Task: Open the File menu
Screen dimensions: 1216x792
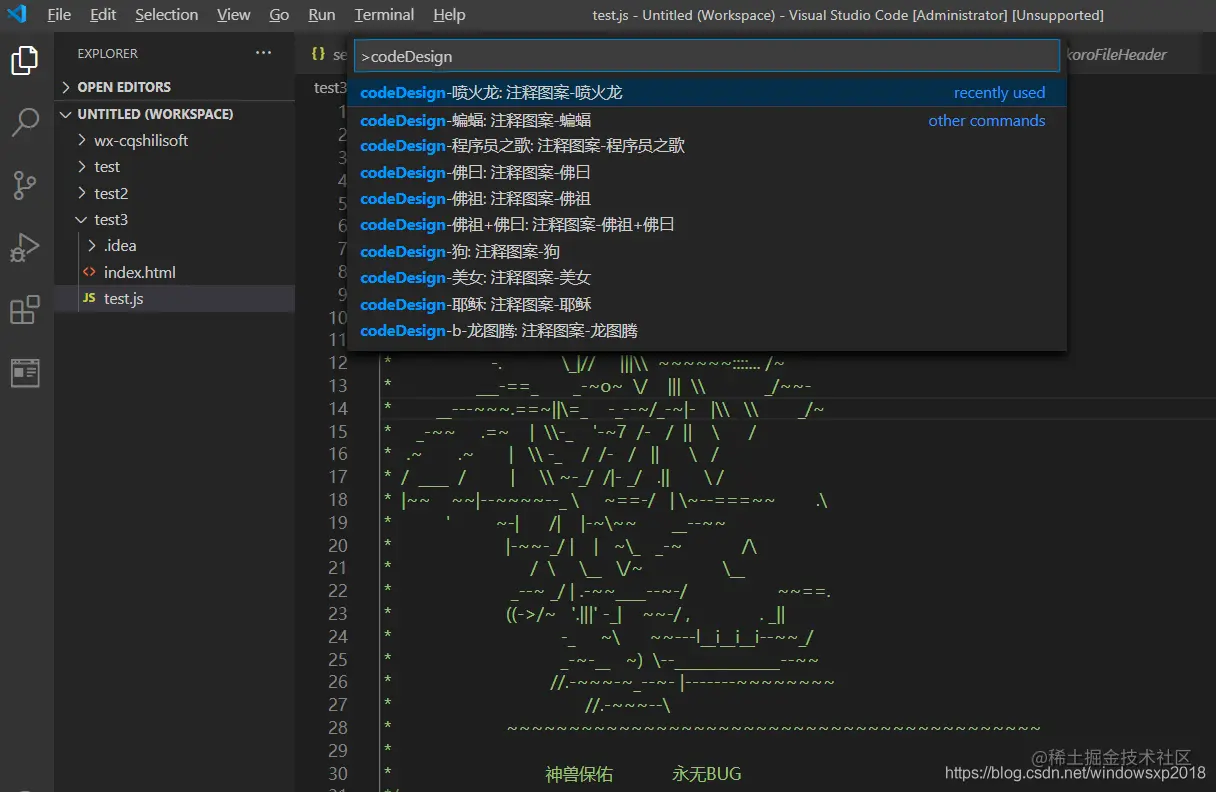Action: point(59,15)
